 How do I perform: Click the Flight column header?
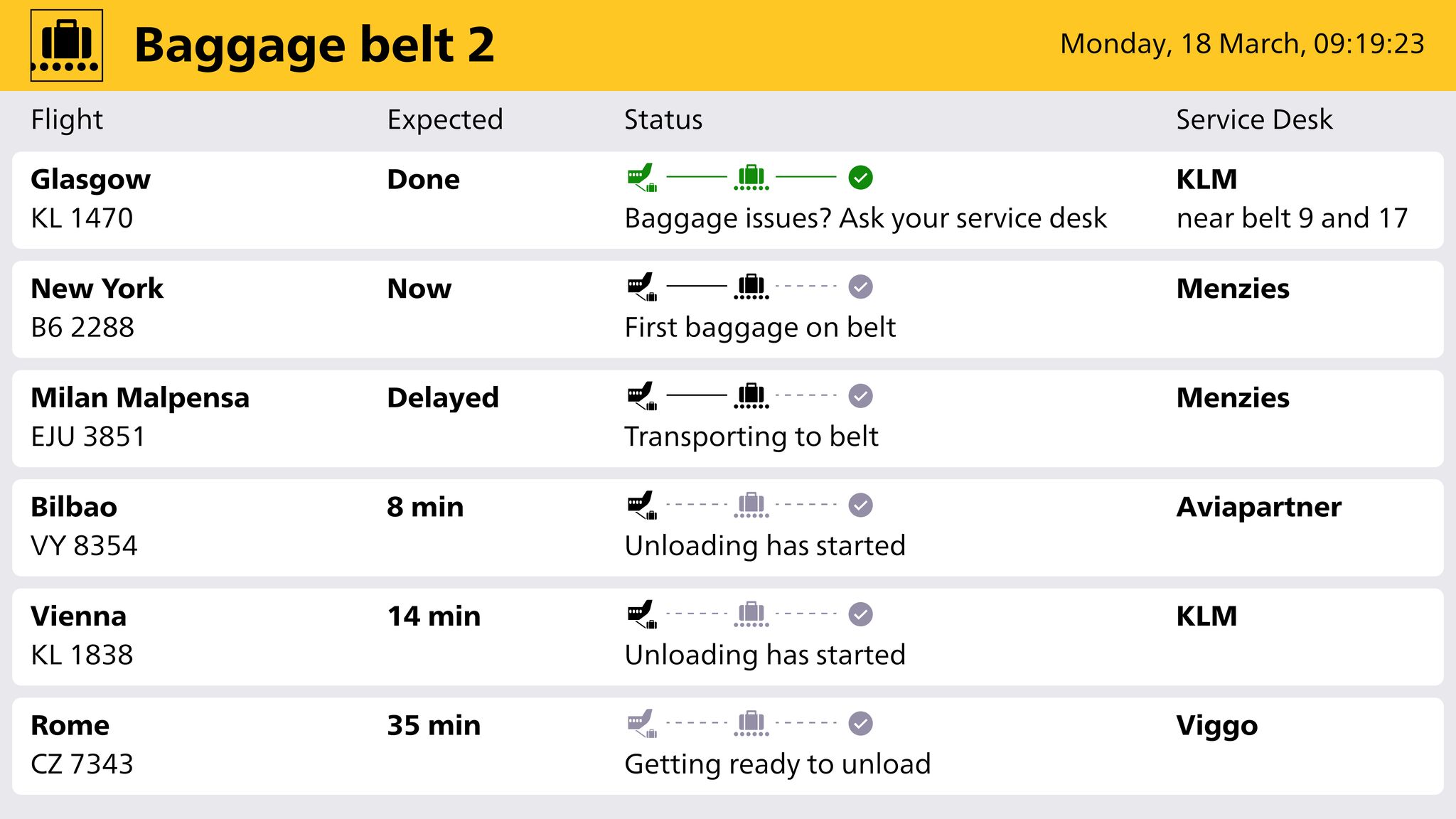click(x=67, y=119)
